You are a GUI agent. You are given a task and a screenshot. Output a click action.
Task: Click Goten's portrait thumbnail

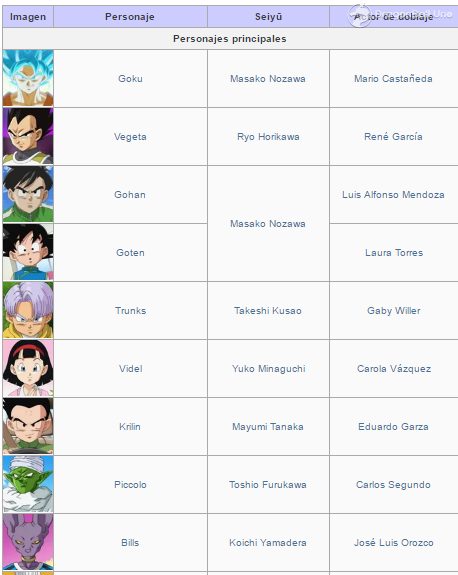28,252
